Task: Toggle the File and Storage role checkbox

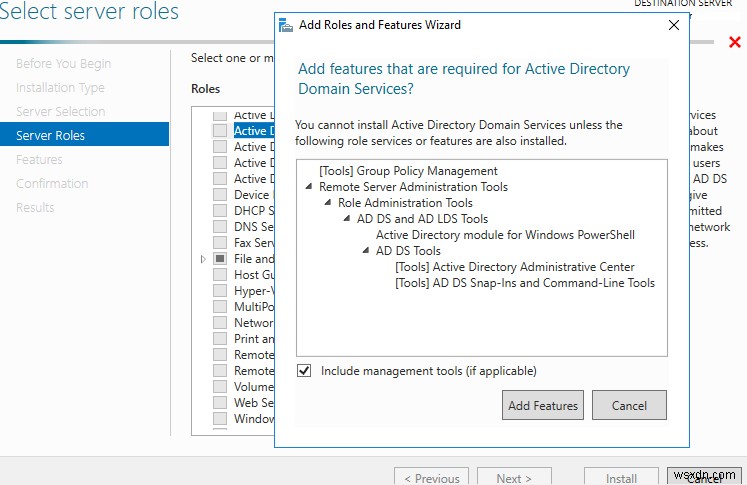Action: [220, 259]
